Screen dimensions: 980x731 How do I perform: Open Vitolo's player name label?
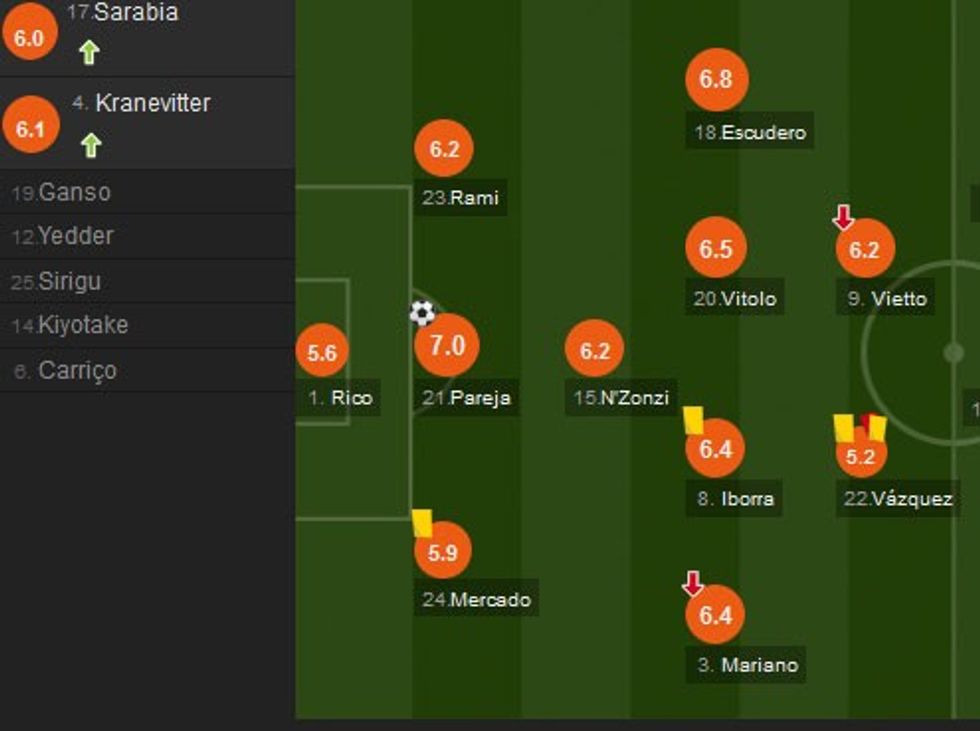[736, 299]
